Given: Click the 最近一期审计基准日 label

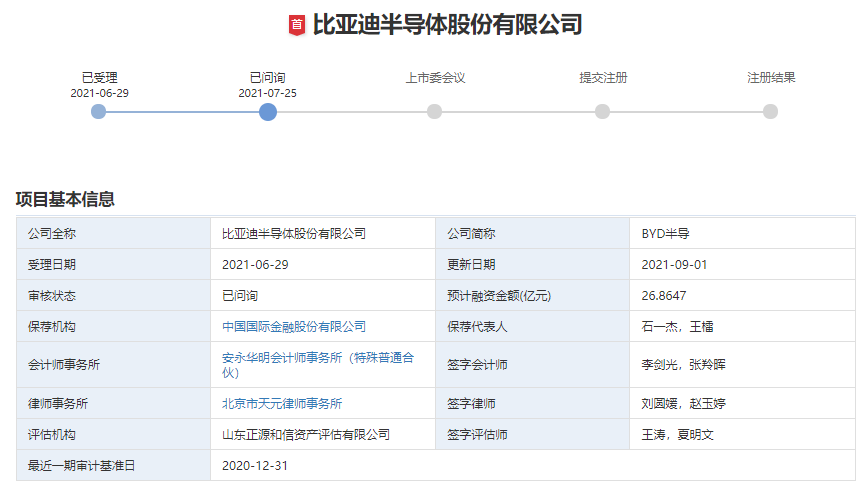Looking at the screenshot, I should tap(82, 466).
